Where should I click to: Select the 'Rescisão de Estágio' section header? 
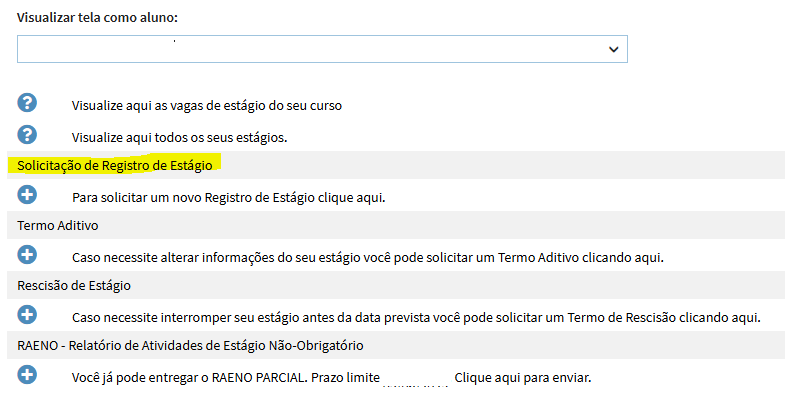click(x=74, y=286)
